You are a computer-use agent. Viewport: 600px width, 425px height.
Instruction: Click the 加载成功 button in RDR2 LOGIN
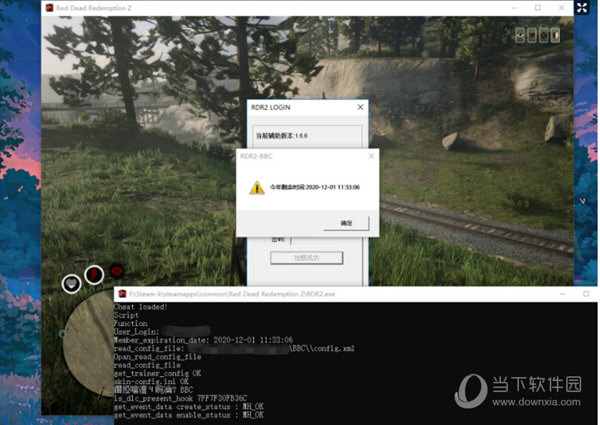(307, 258)
